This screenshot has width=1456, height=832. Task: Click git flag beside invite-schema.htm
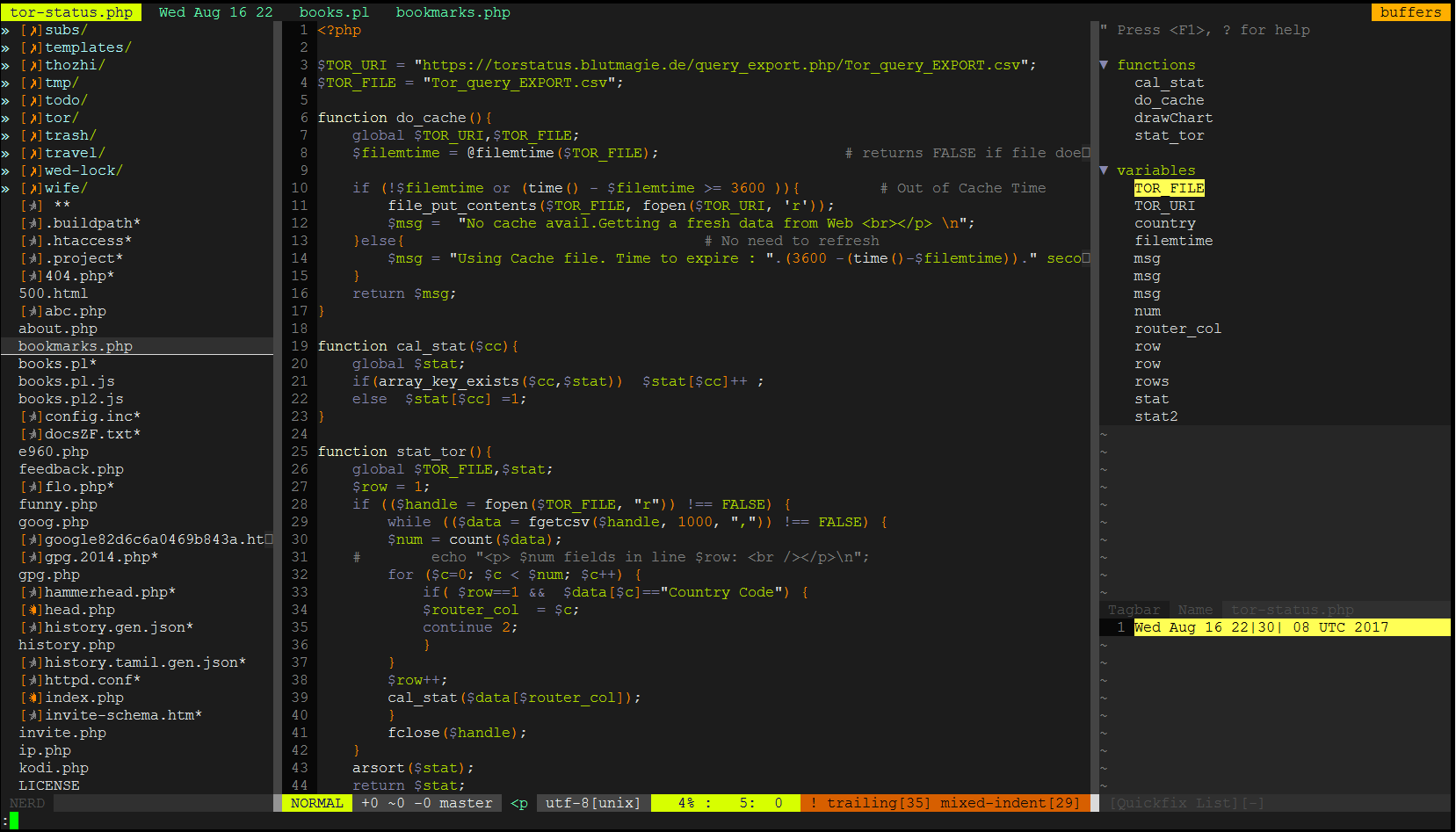click(32, 715)
